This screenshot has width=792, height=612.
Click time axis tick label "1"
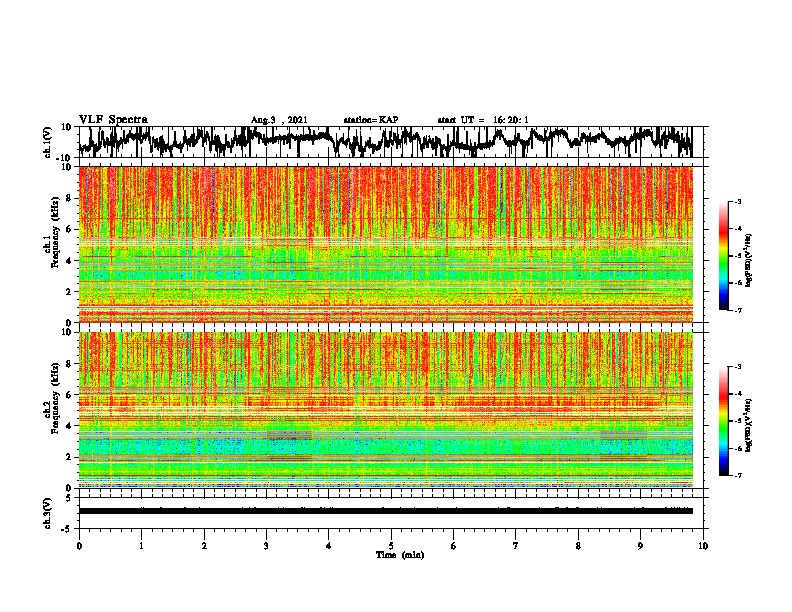point(141,546)
